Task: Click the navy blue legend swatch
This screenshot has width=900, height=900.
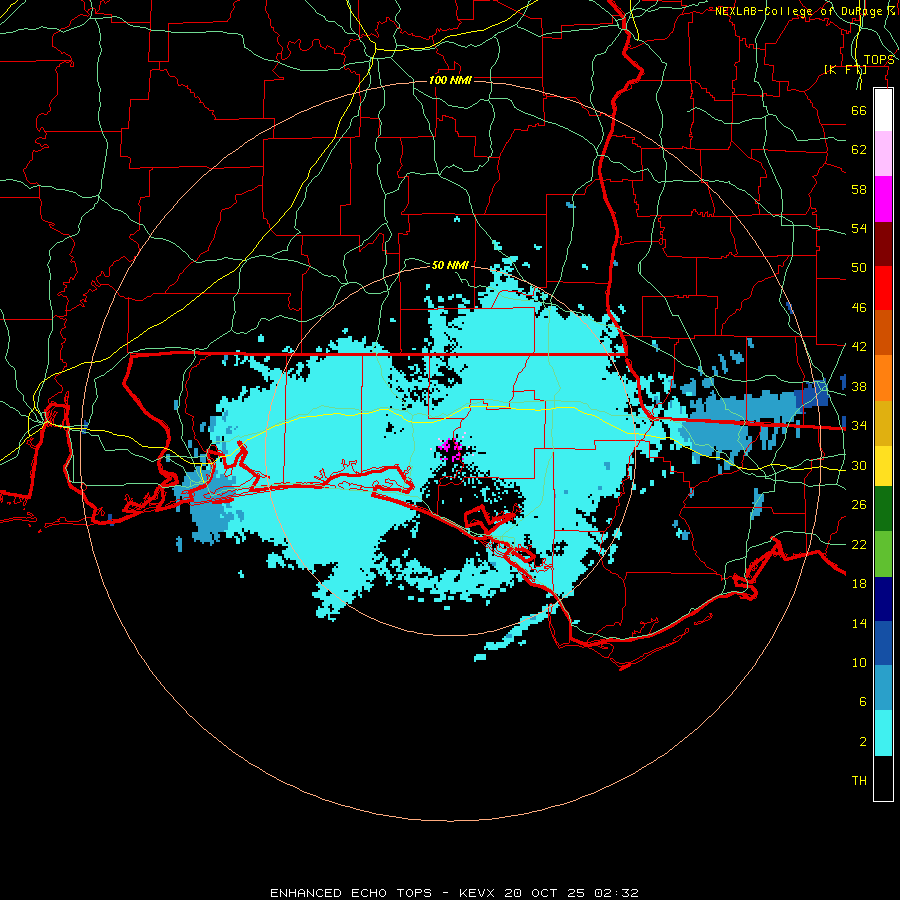Action: [883, 599]
